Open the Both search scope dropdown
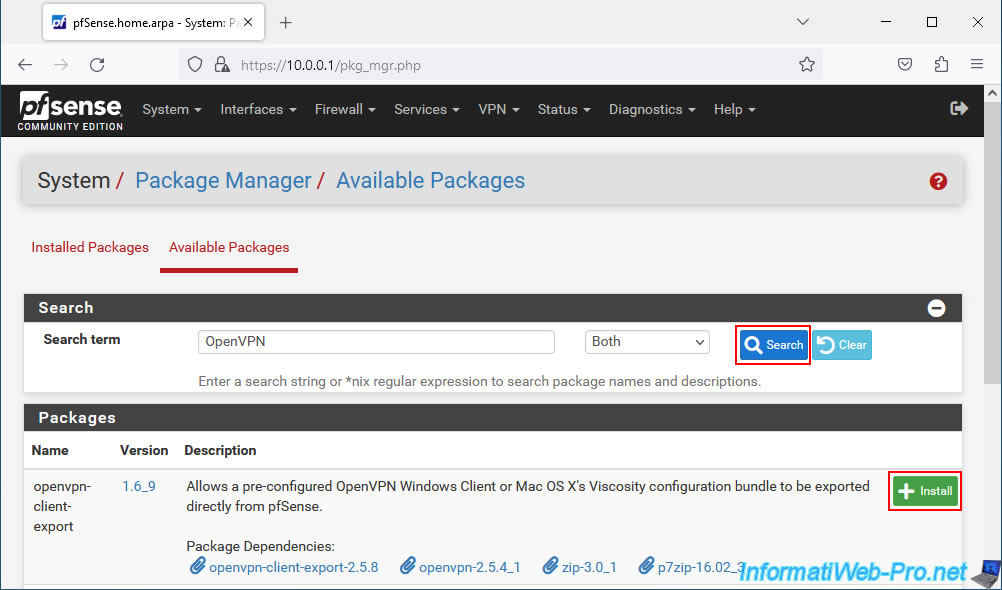The height and width of the screenshot is (590, 1002). (647, 342)
